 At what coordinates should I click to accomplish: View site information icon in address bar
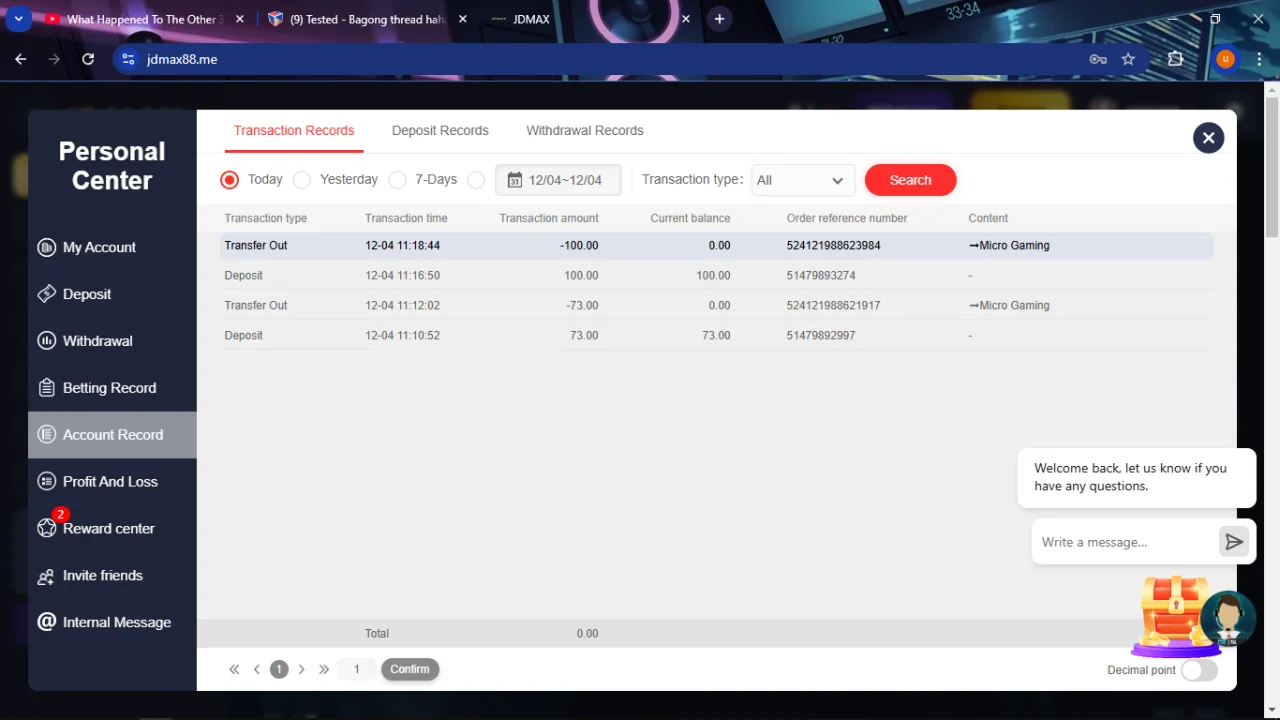127,59
